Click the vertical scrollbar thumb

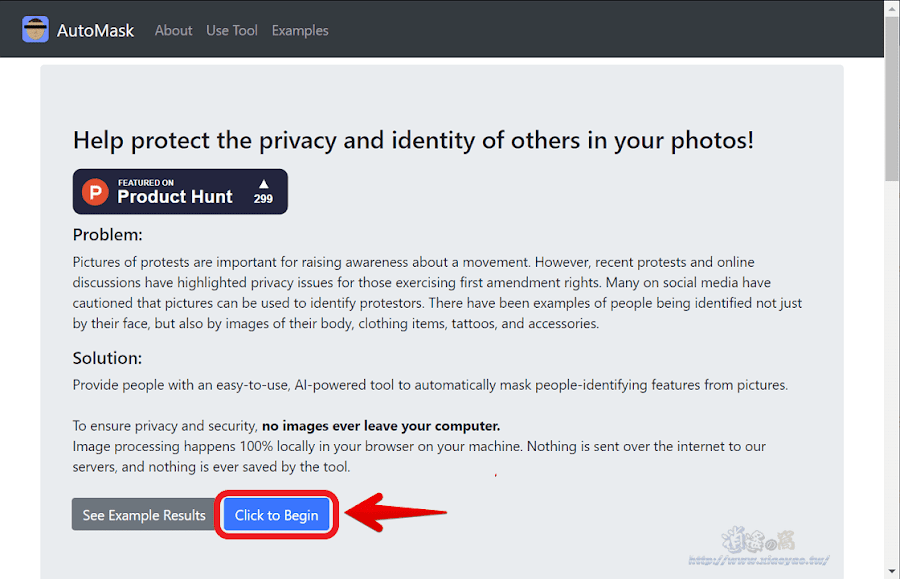coord(892,98)
